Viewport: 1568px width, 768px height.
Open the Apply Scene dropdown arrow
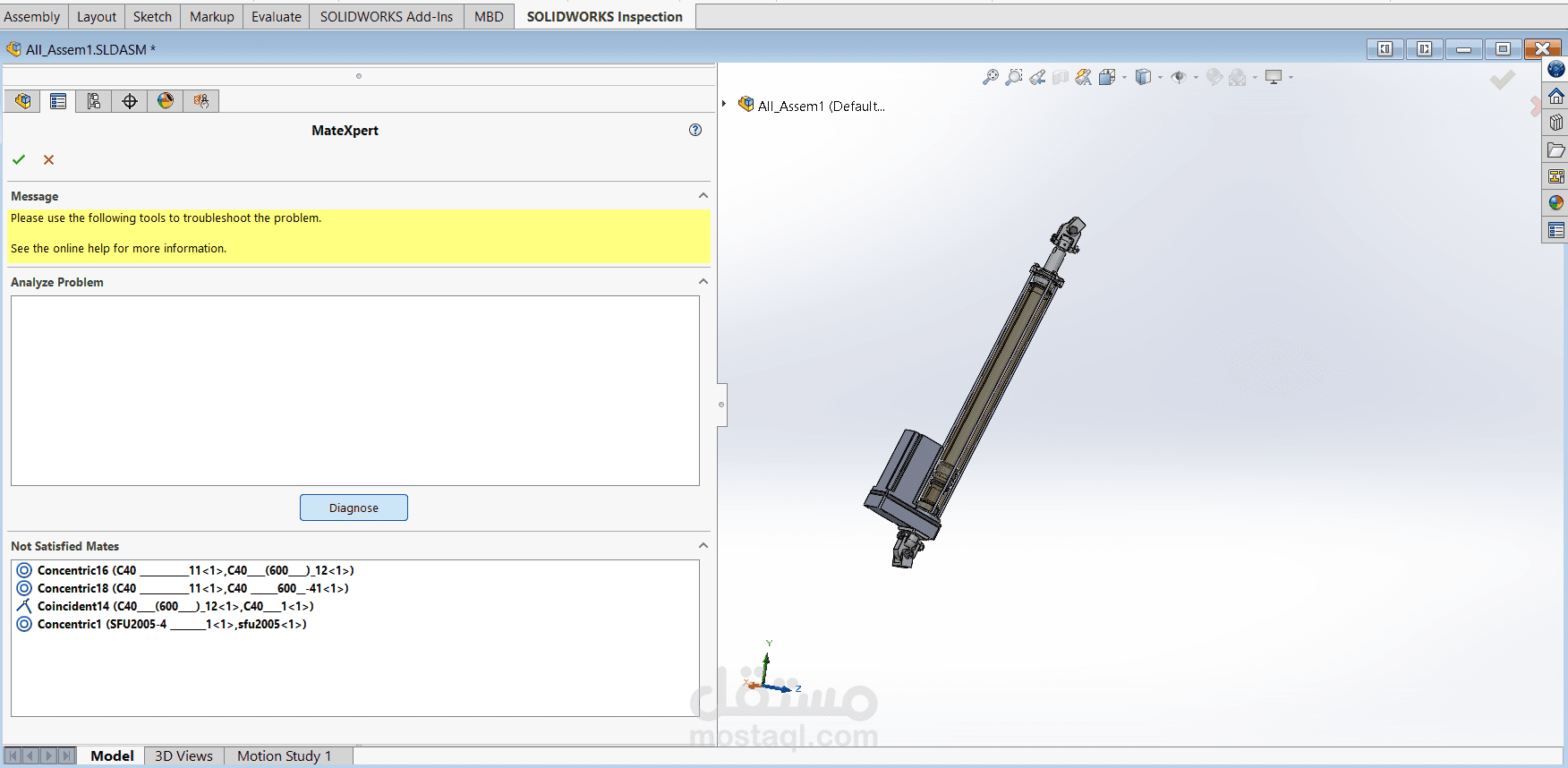coord(1256,78)
